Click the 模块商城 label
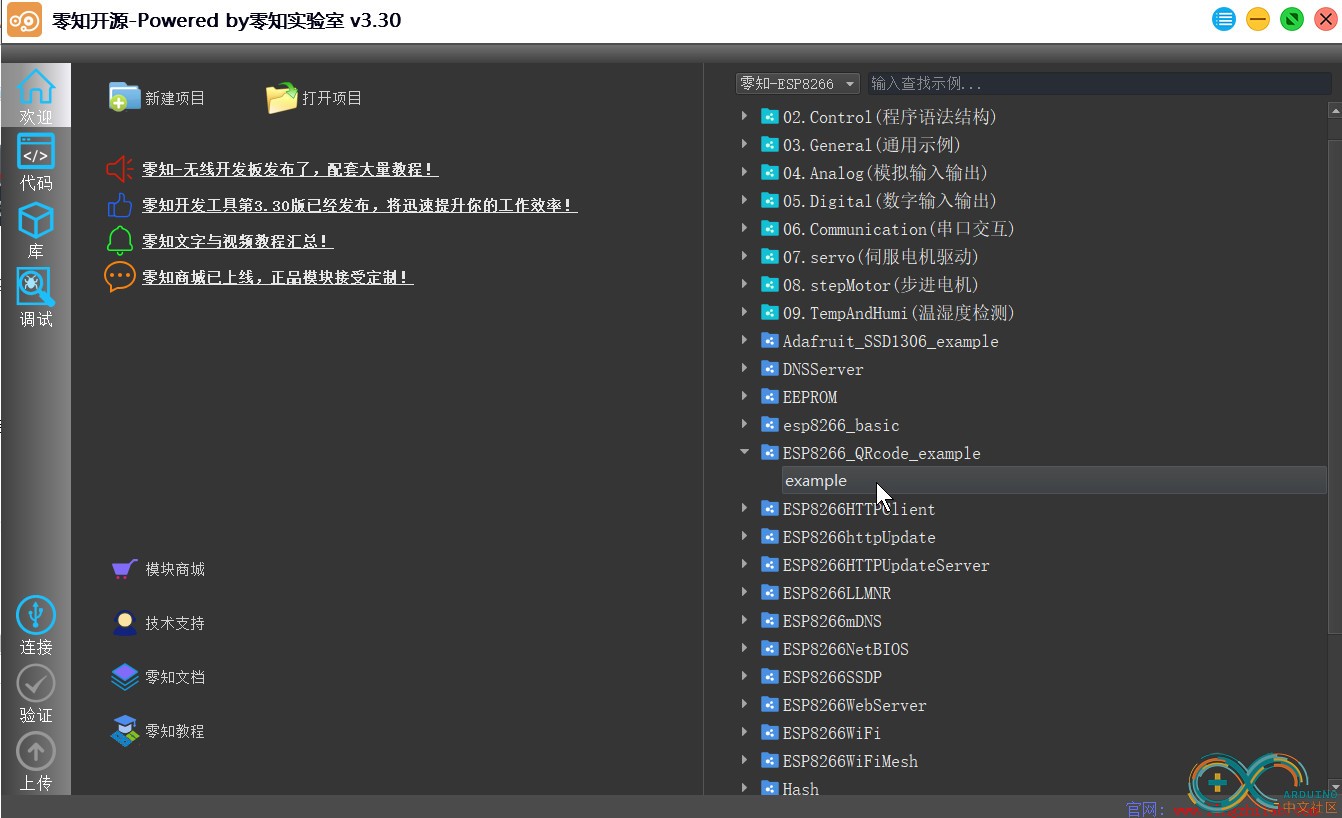The width and height of the screenshot is (1342, 818). coord(175,569)
